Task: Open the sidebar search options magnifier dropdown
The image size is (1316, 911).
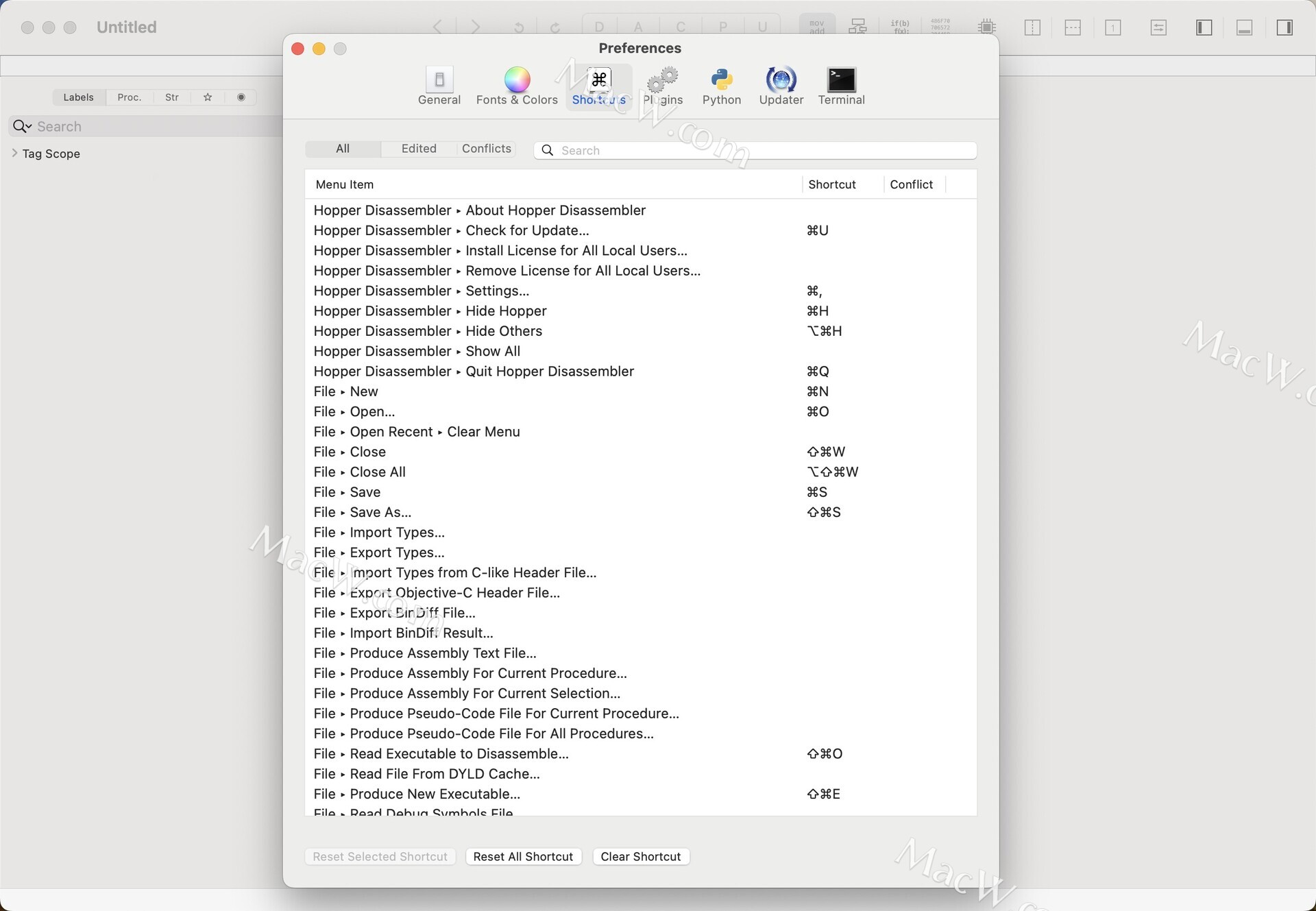Action: (22, 126)
